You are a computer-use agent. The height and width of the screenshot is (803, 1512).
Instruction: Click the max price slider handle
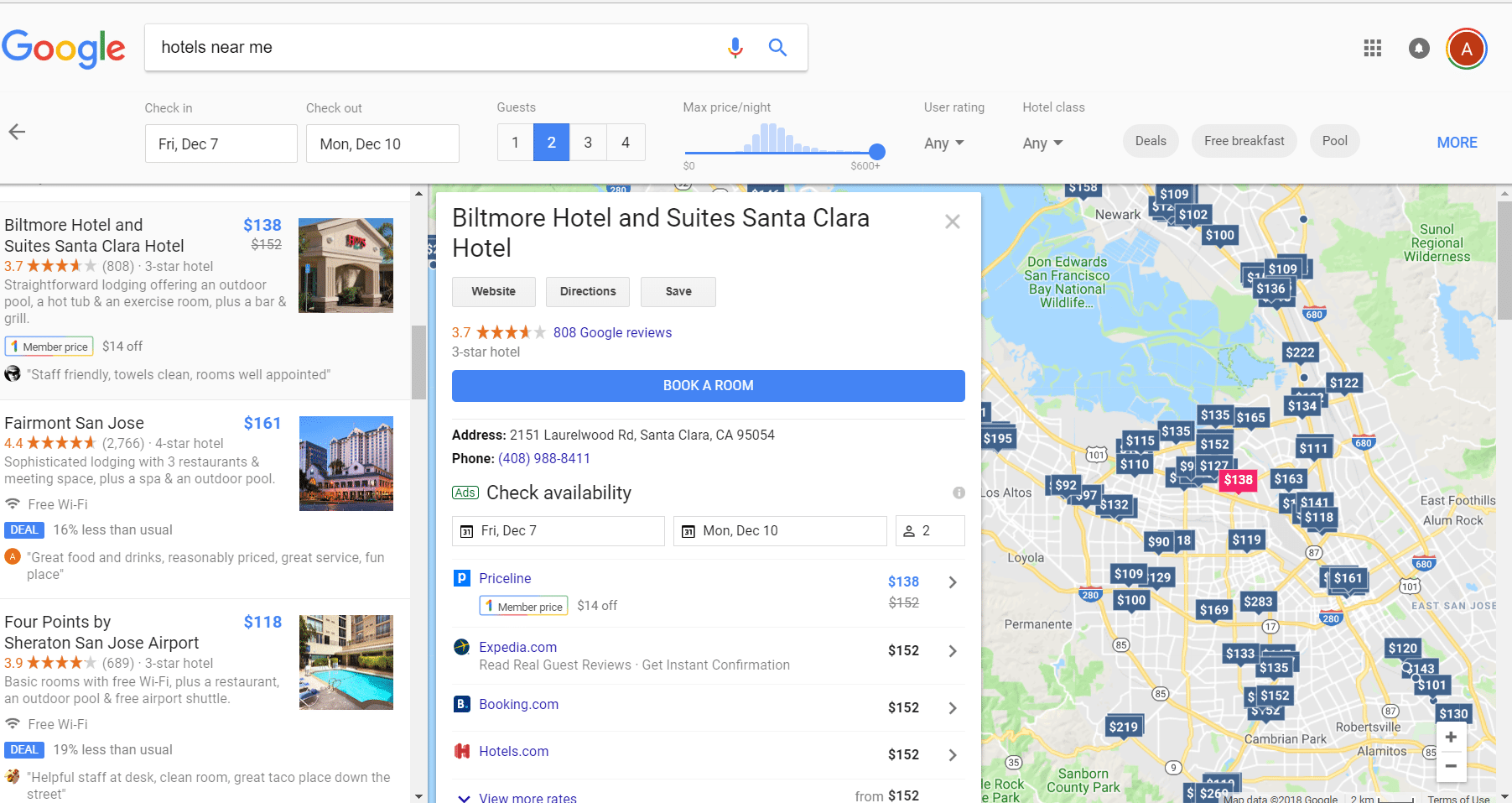[877, 152]
